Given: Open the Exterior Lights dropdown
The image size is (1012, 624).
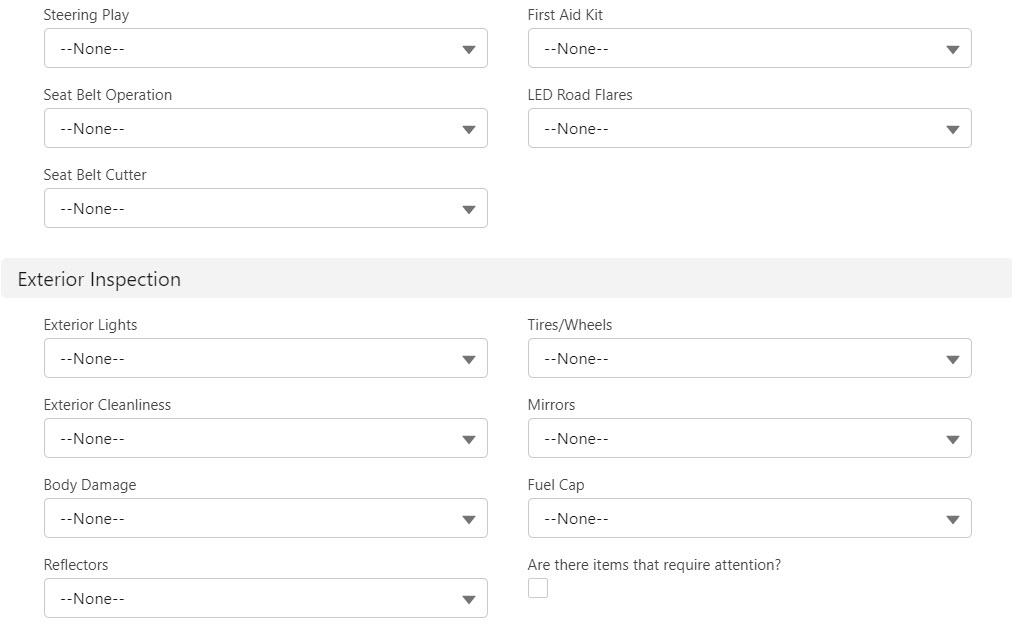Looking at the screenshot, I should (265, 358).
